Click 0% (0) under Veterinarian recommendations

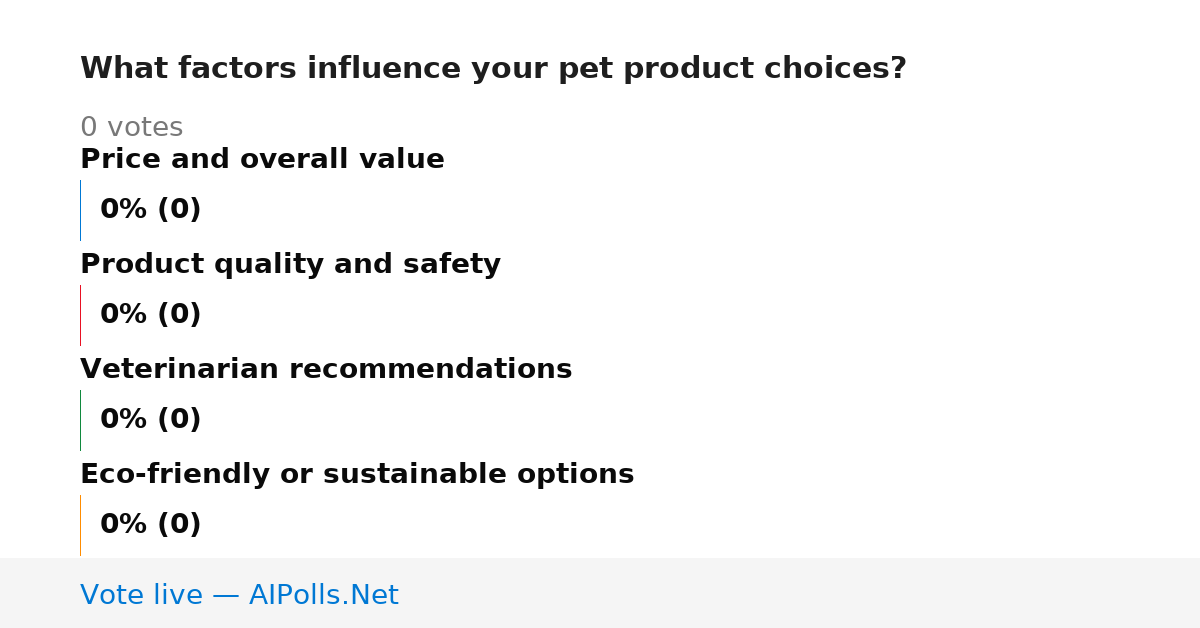pos(151,420)
